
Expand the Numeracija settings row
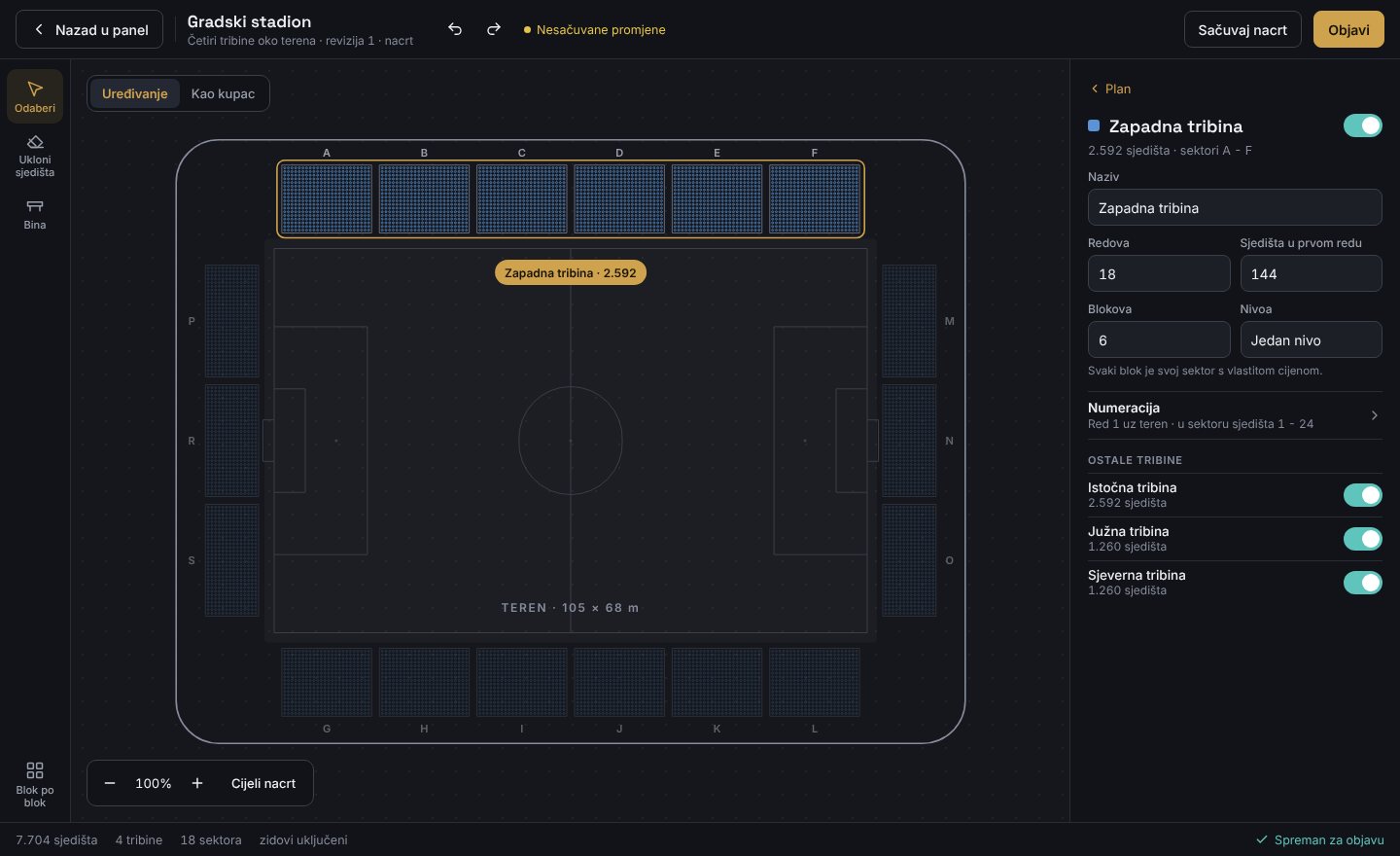click(x=1235, y=415)
